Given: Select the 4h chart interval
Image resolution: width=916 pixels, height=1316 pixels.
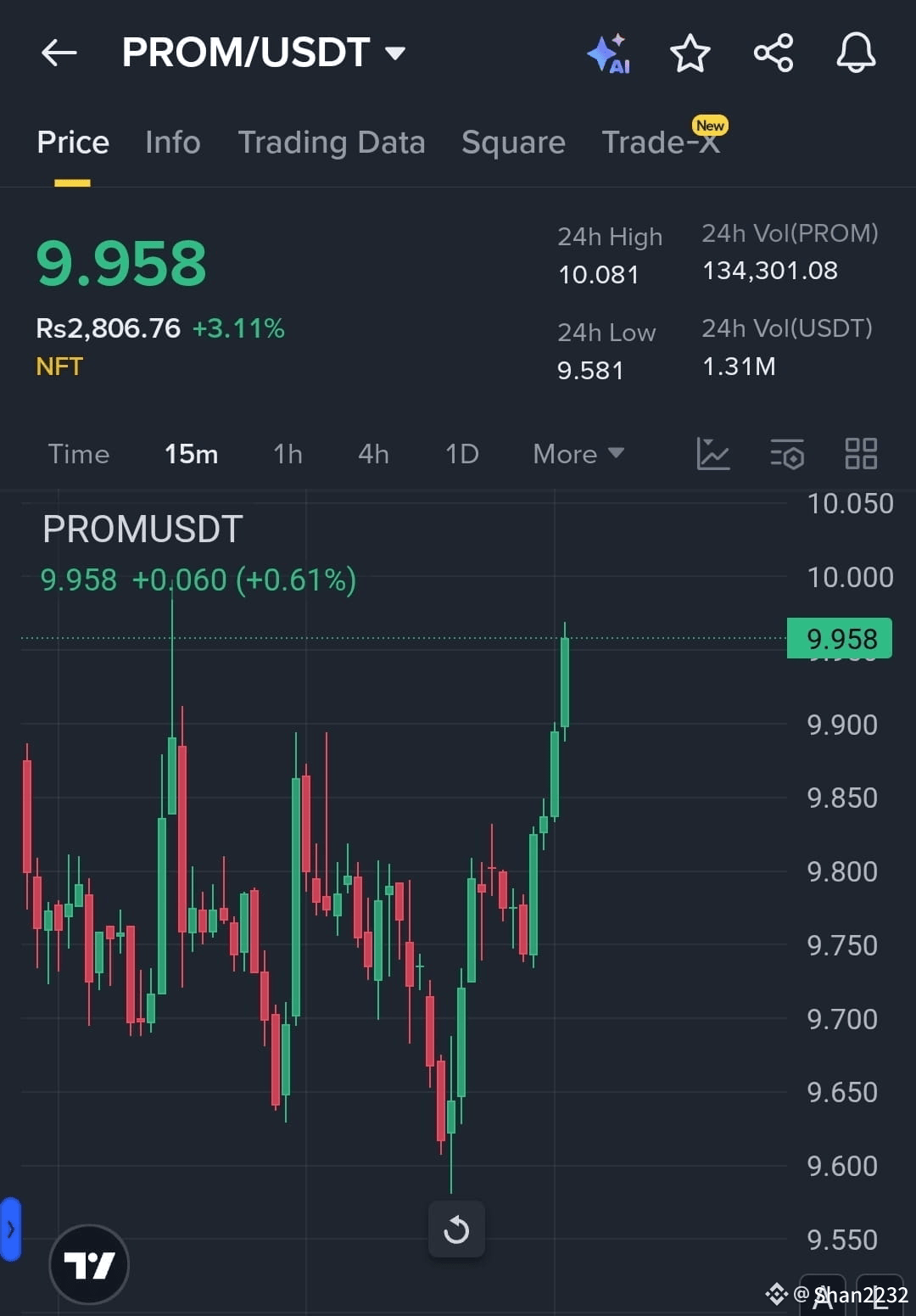Looking at the screenshot, I should pyautogui.click(x=373, y=454).
